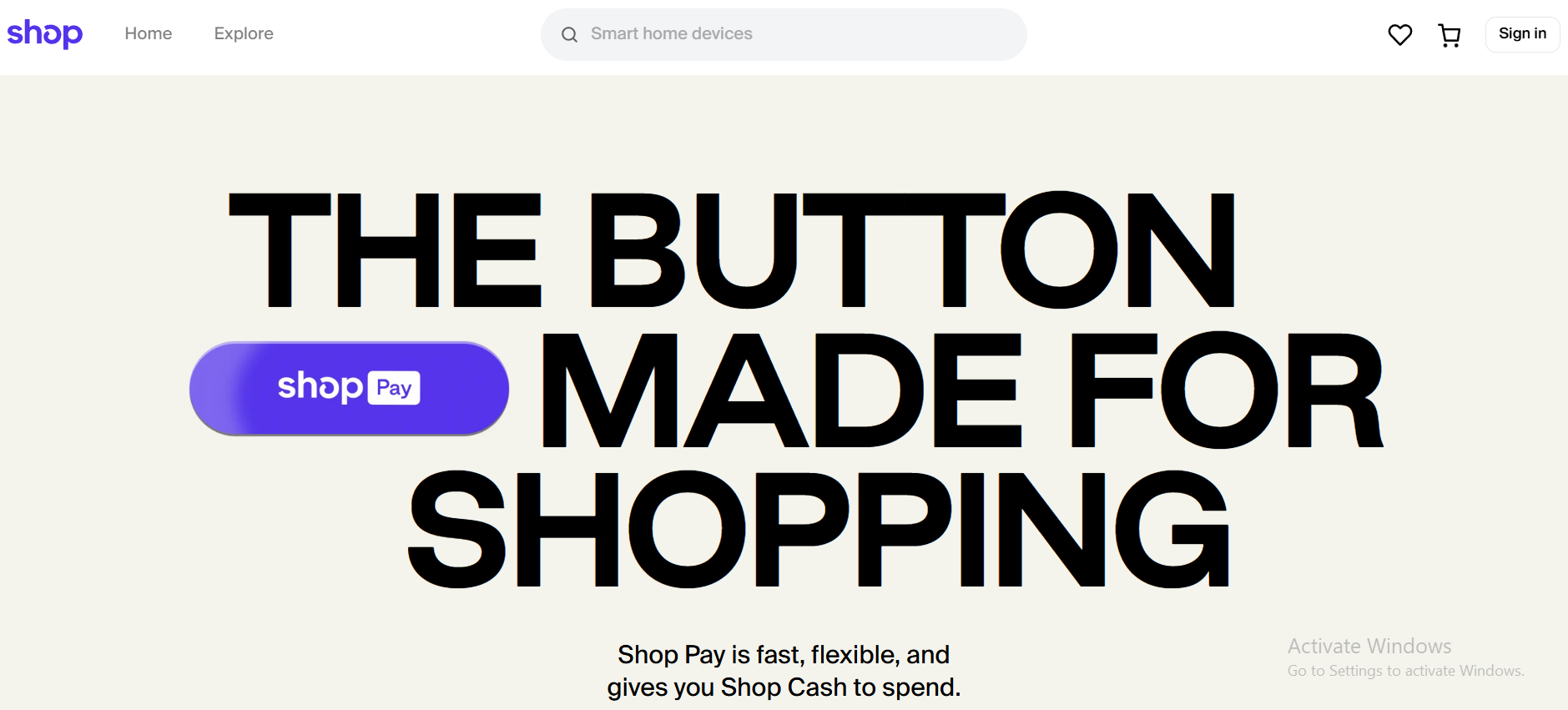Click the purple Shop Pay button

coord(349,389)
